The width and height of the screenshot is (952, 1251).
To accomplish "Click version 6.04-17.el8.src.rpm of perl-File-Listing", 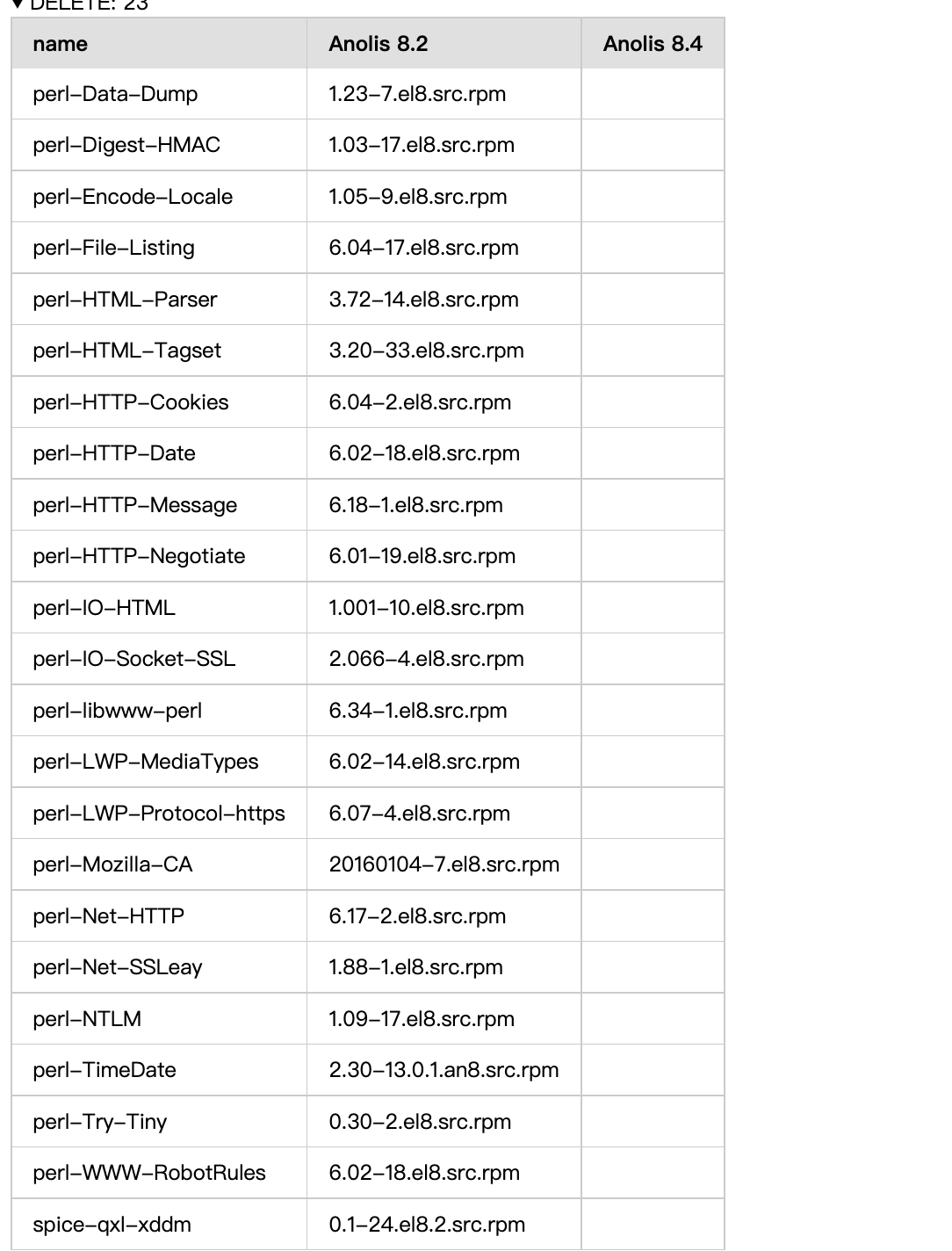I will coord(423,248).
